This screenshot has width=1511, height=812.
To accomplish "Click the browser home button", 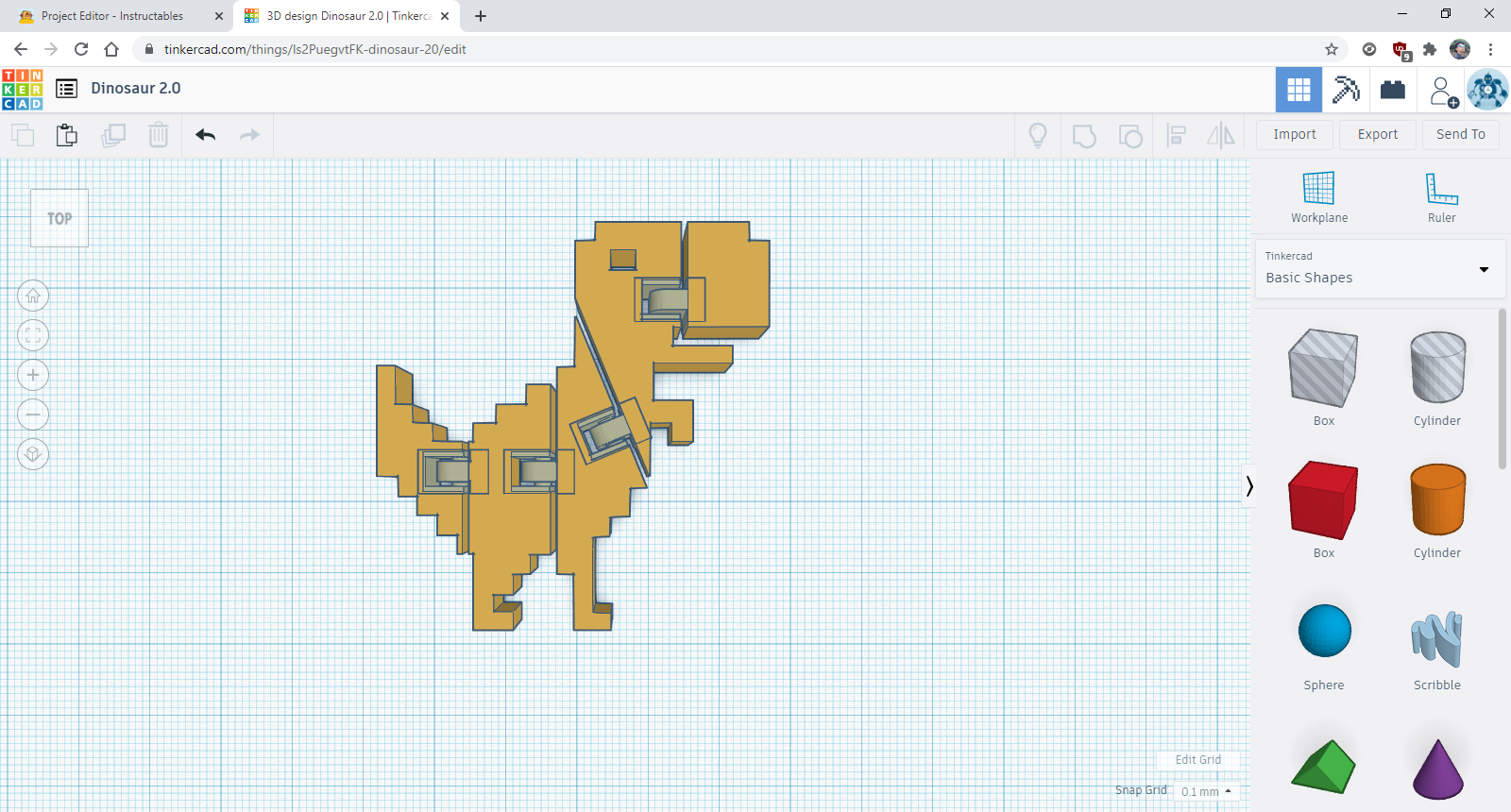I will [x=111, y=49].
